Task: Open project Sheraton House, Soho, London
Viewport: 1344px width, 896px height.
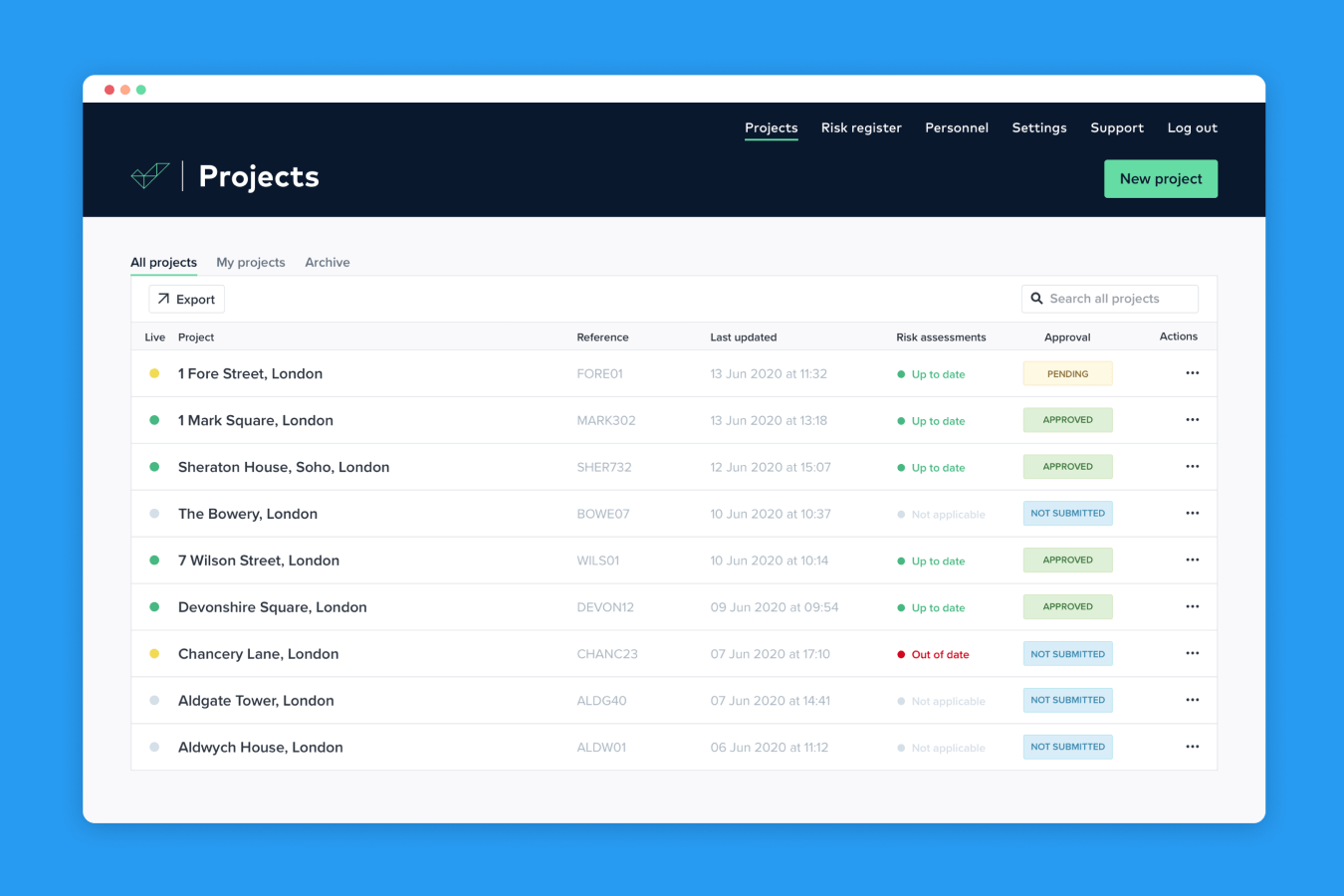Action: coord(284,467)
